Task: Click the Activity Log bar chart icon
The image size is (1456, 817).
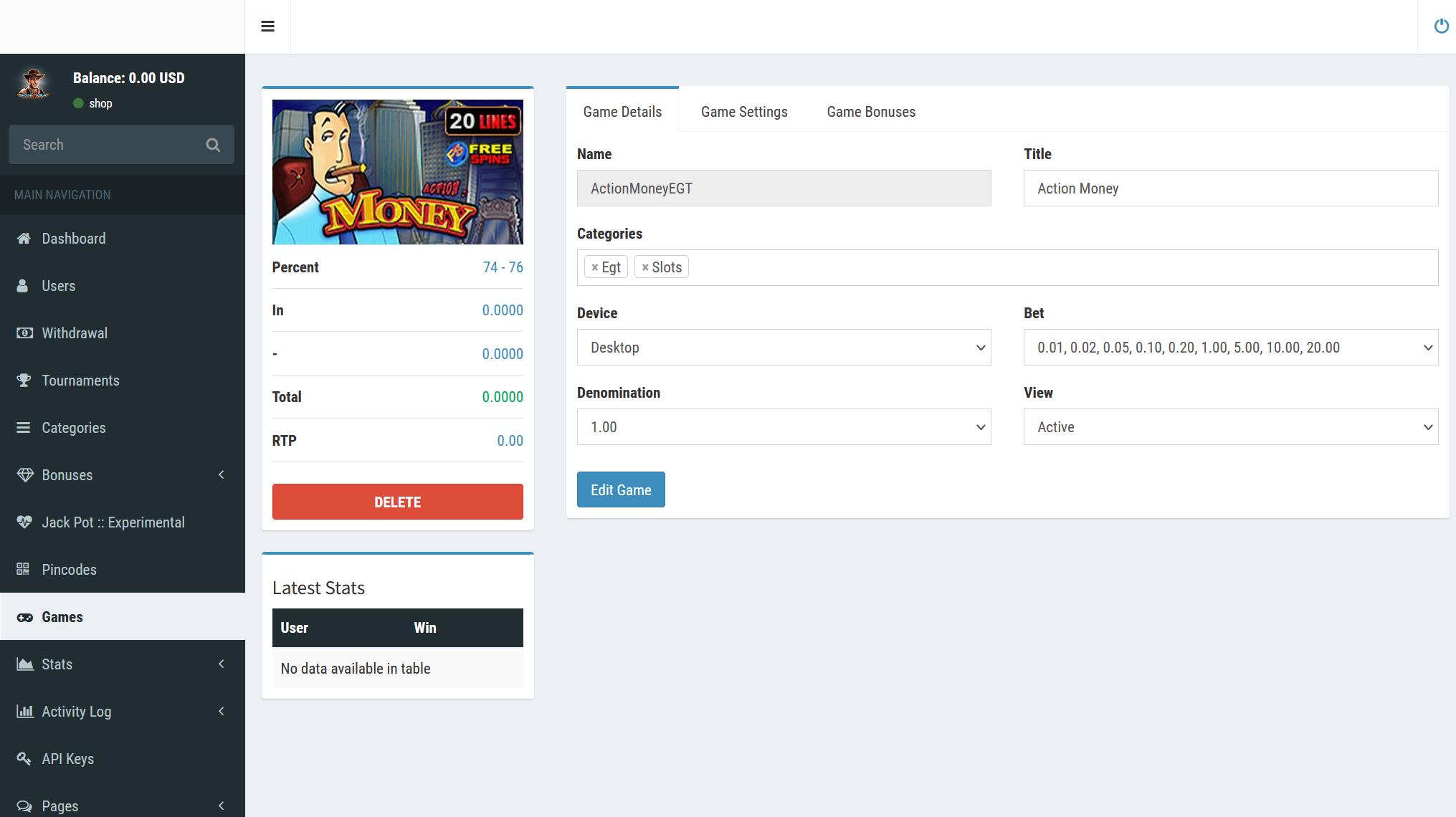Action: (25, 712)
